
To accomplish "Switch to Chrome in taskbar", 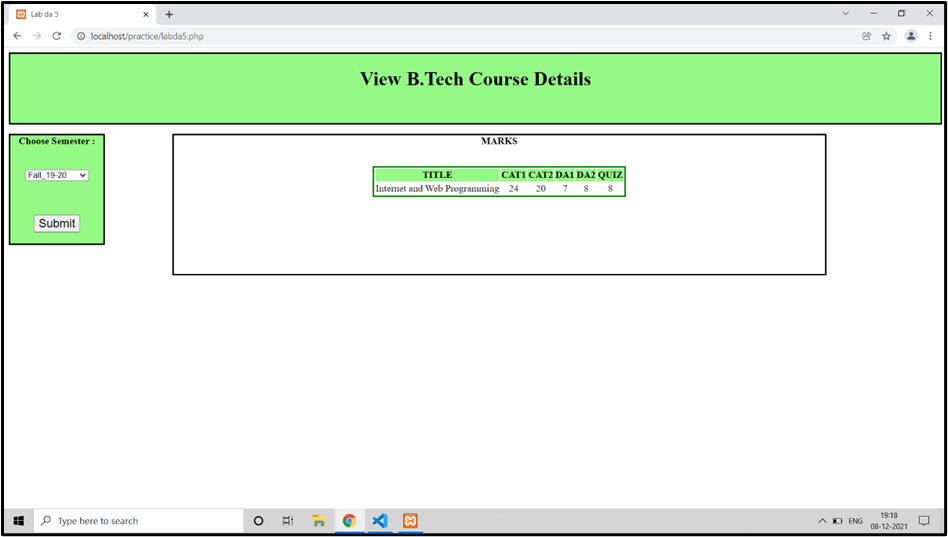I will 349,521.
